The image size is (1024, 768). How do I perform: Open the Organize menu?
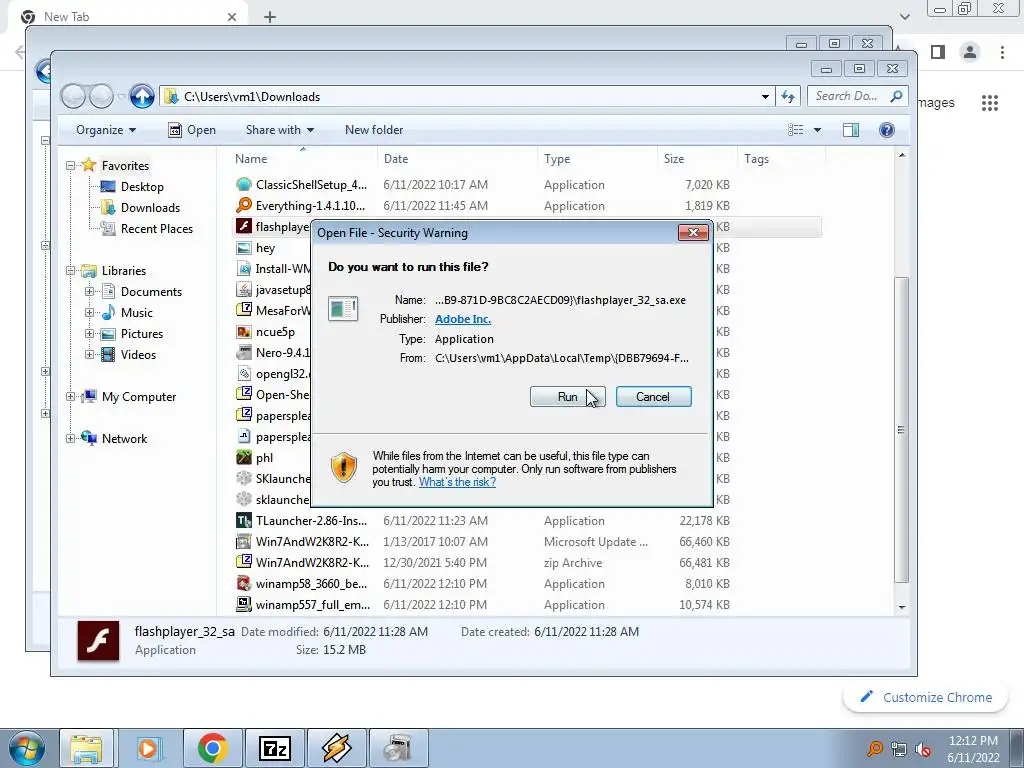(x=106, y=130)
